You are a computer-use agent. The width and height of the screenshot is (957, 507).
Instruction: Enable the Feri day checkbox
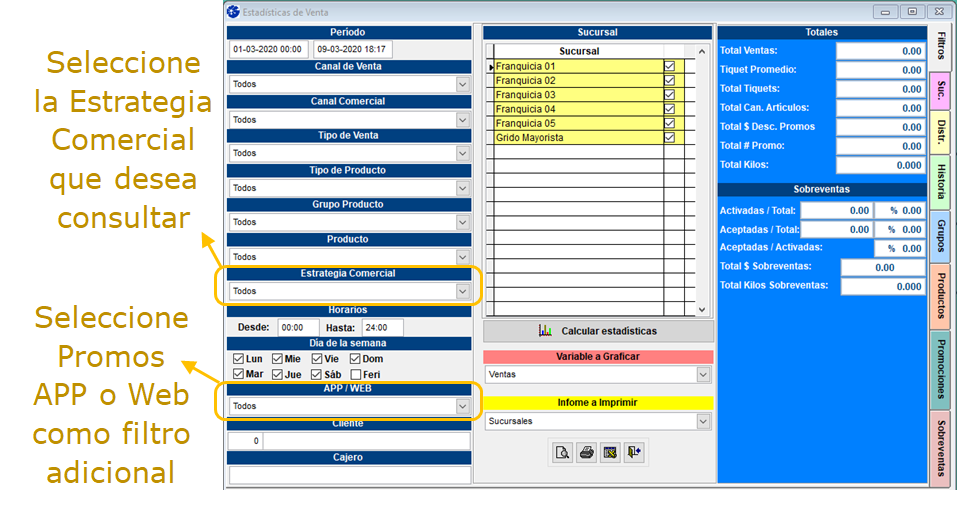(357, 375)
